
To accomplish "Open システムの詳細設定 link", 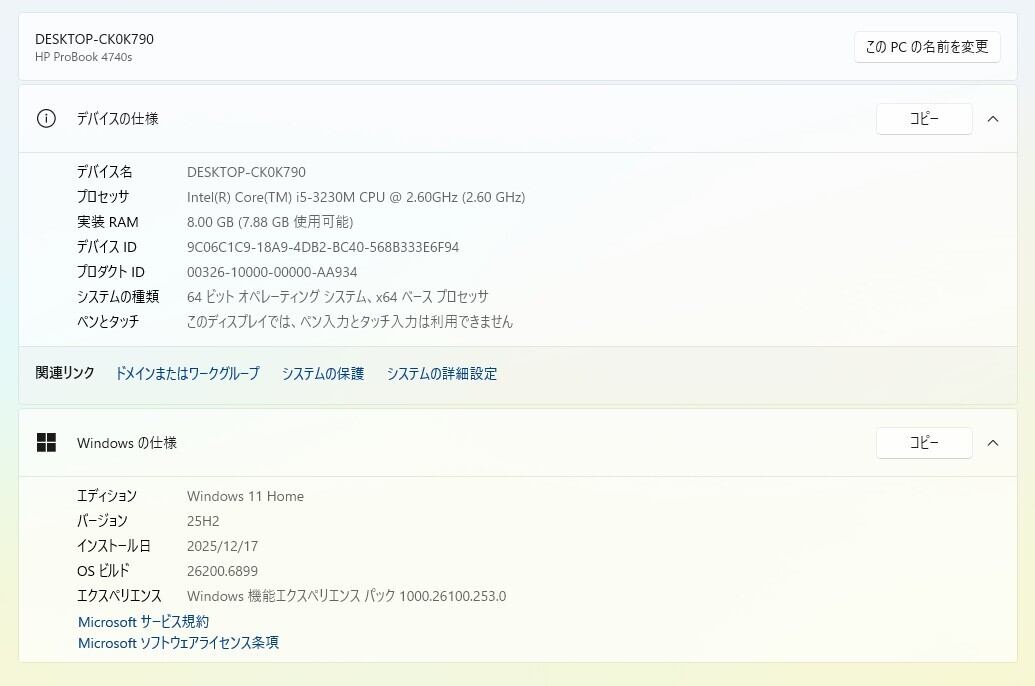I will [x=442, y=374].
